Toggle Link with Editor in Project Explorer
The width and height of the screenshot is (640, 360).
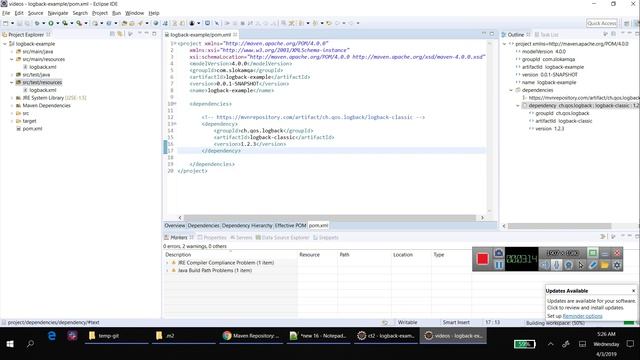click(x=120, y=34)
